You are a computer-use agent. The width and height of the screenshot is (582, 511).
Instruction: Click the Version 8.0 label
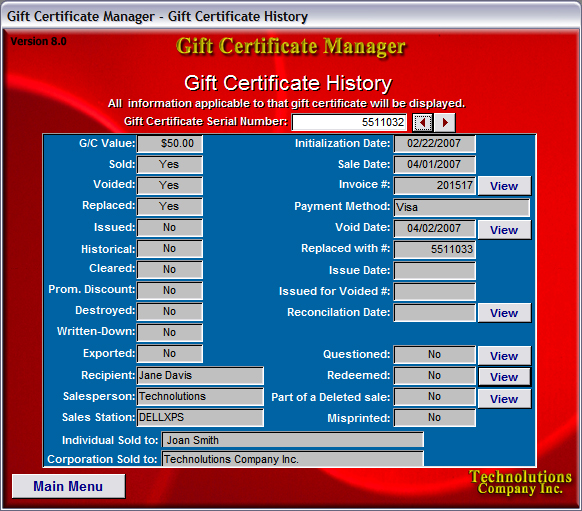(x=39, y=41)
